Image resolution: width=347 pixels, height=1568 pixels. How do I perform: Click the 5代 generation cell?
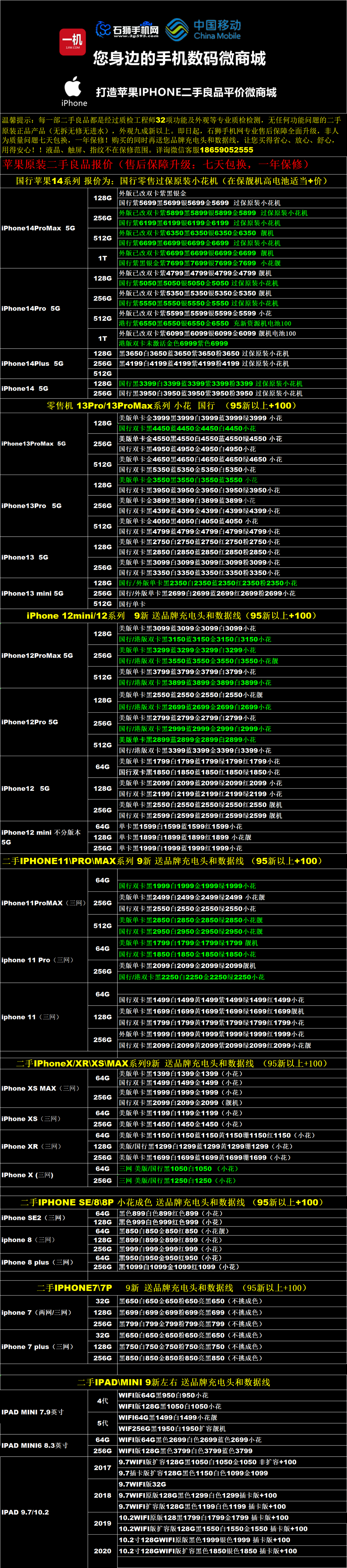pyautogui.click(x=102, y=1423)
